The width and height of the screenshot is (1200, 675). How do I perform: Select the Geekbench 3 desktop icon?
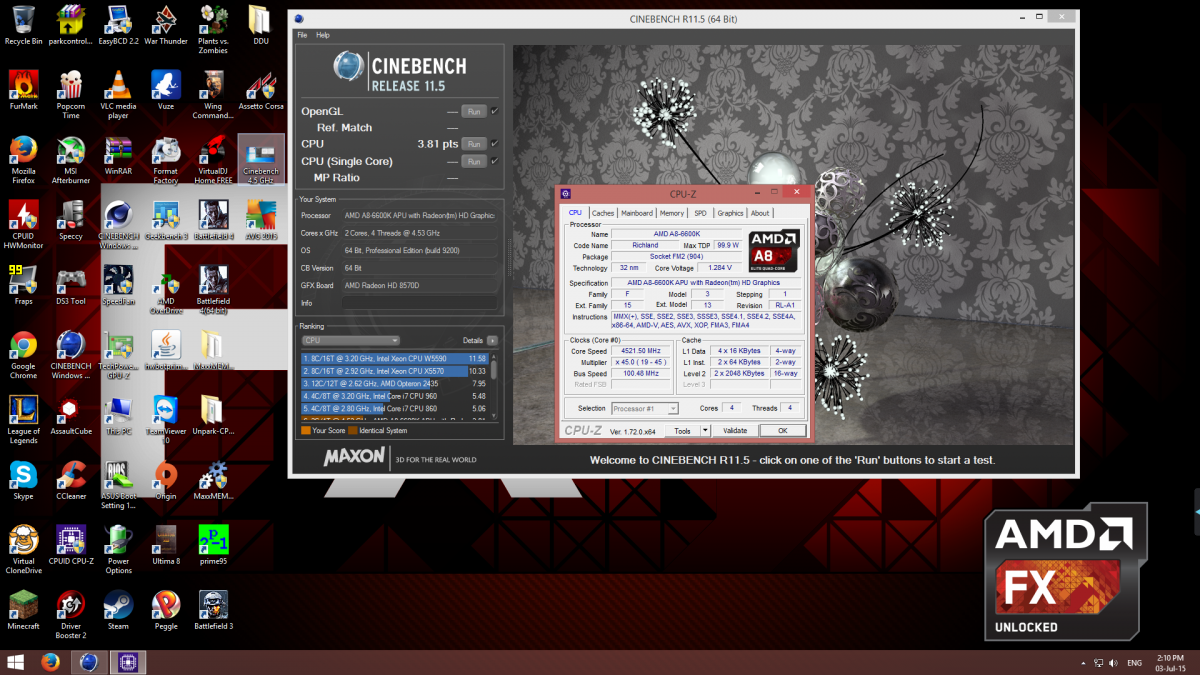coord(166,221)
